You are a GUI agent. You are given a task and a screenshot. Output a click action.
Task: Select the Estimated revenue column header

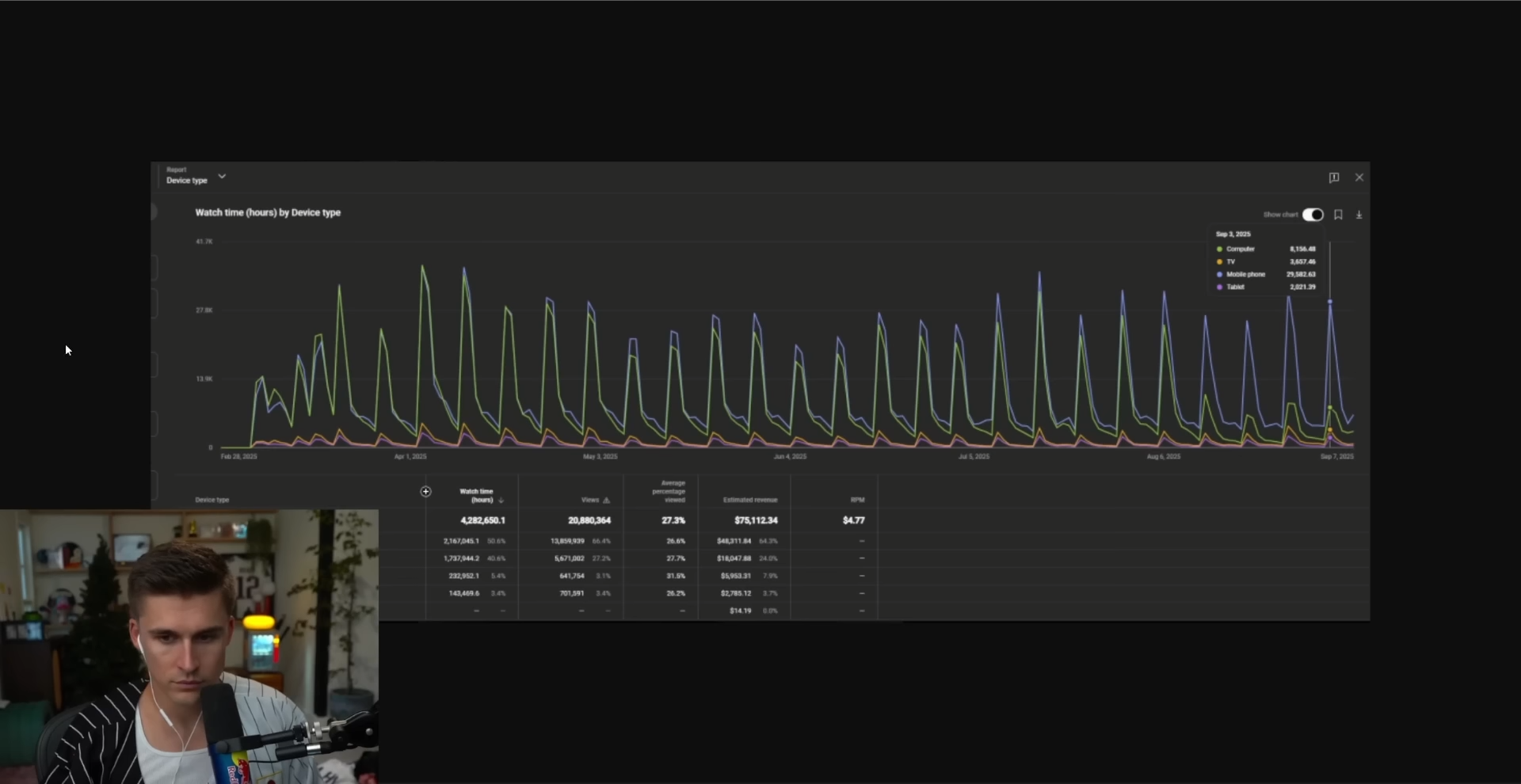749,500
